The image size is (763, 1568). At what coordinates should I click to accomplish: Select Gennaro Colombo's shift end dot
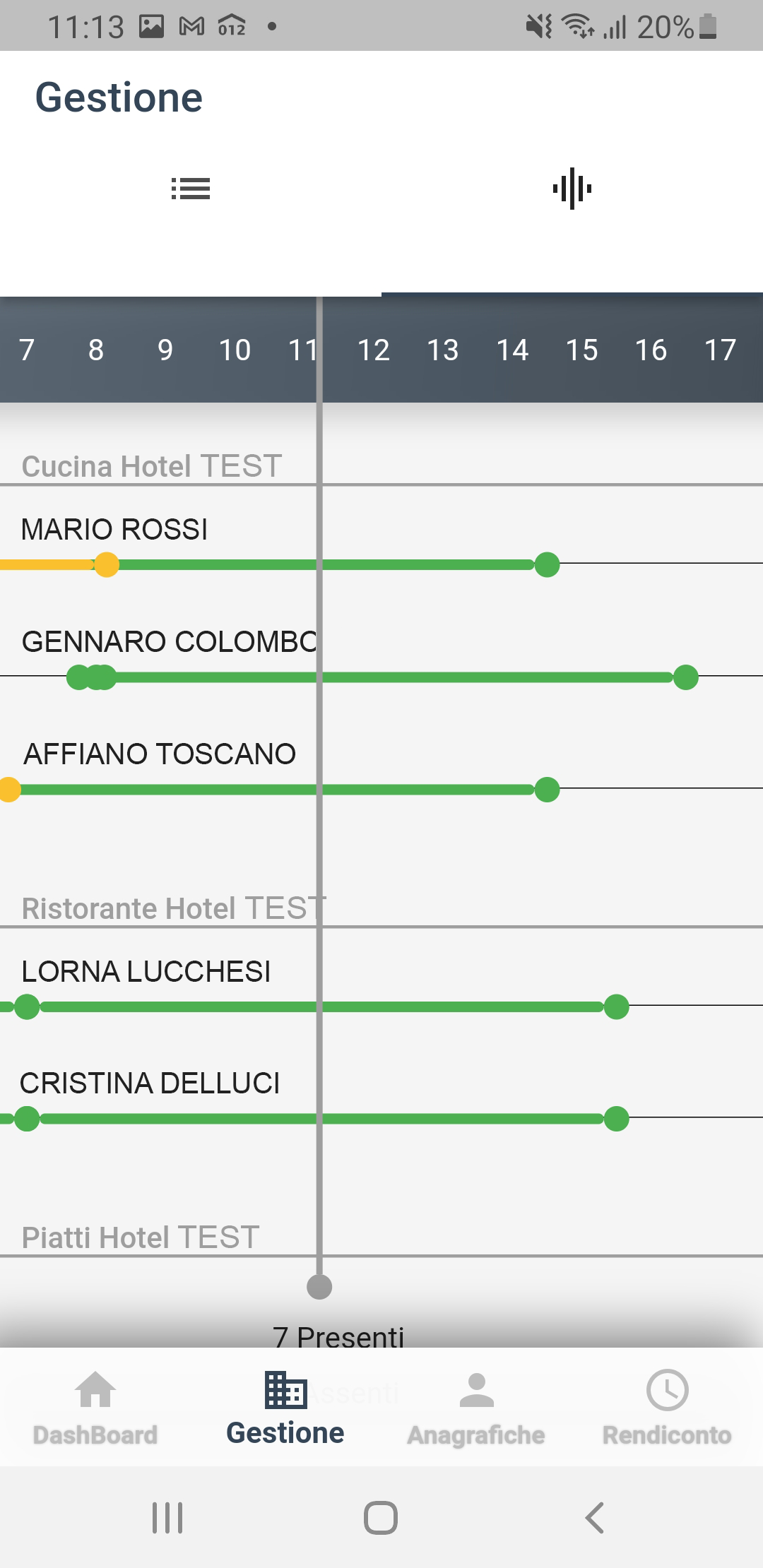click(x=685, y=677)
